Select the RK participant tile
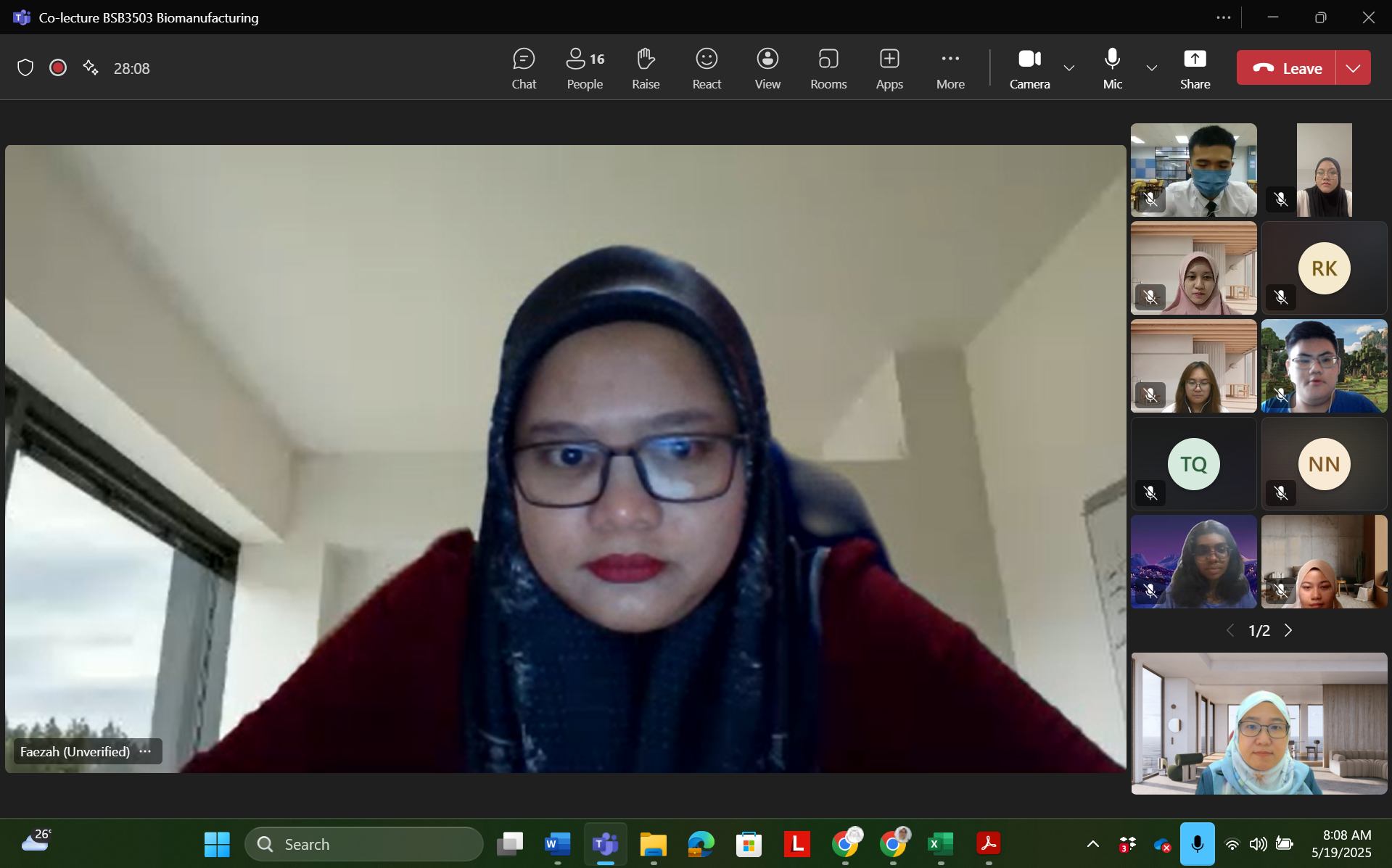Image resolution: width=1392 pixels, height=868 pixels. (1324, 268)
